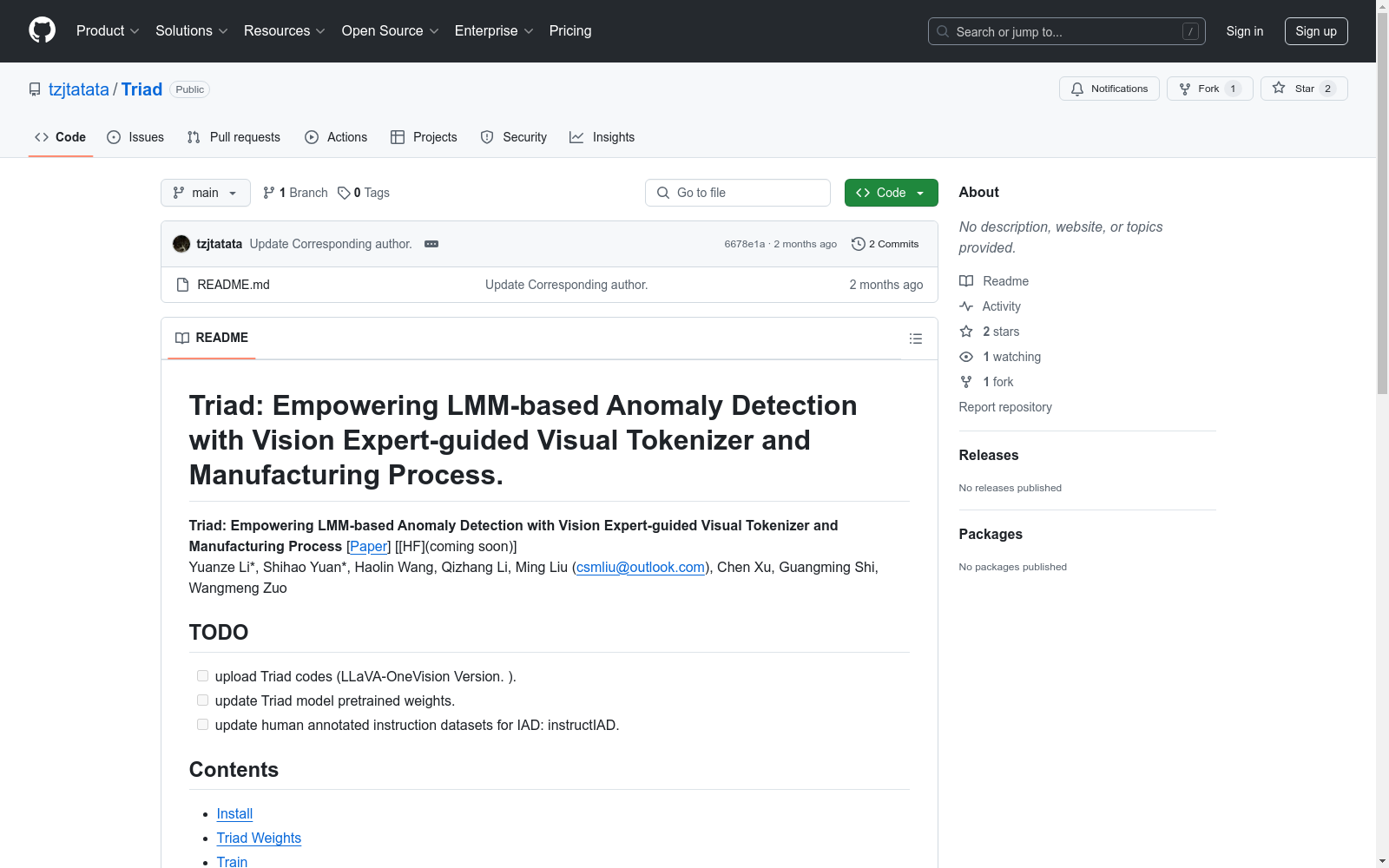Click the Packages heading link
The image size is (1389, 868).
coord(991,534)
